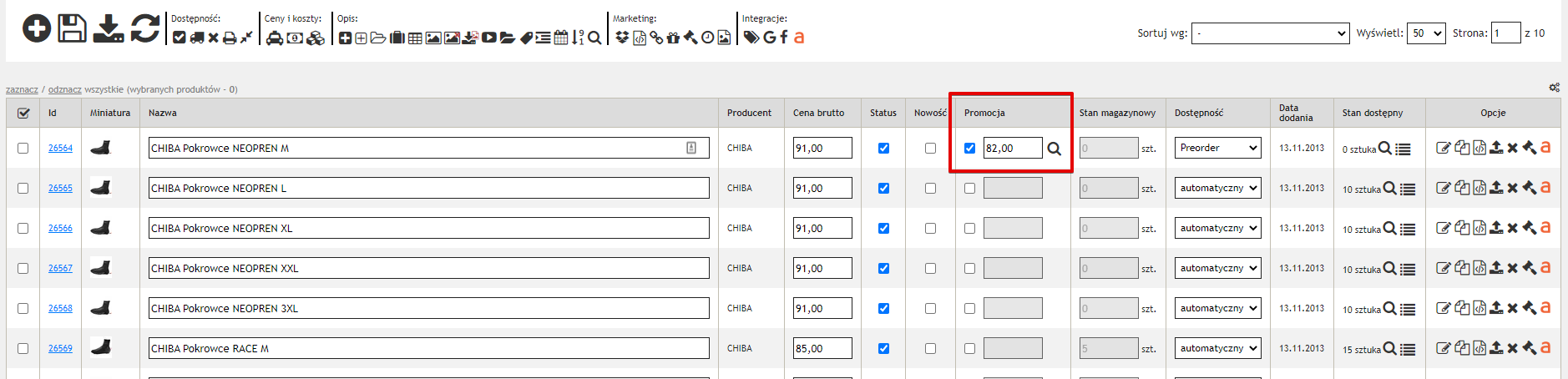Open the Wyświetl items-per-page dropdown
Viewport: 1568px width, 379px height.
click(x=1425, y=33)
